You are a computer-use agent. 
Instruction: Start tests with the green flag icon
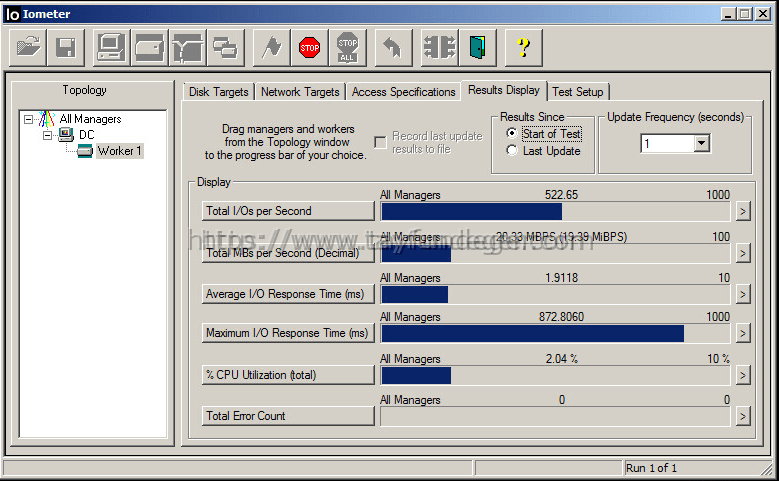(271, 48)
